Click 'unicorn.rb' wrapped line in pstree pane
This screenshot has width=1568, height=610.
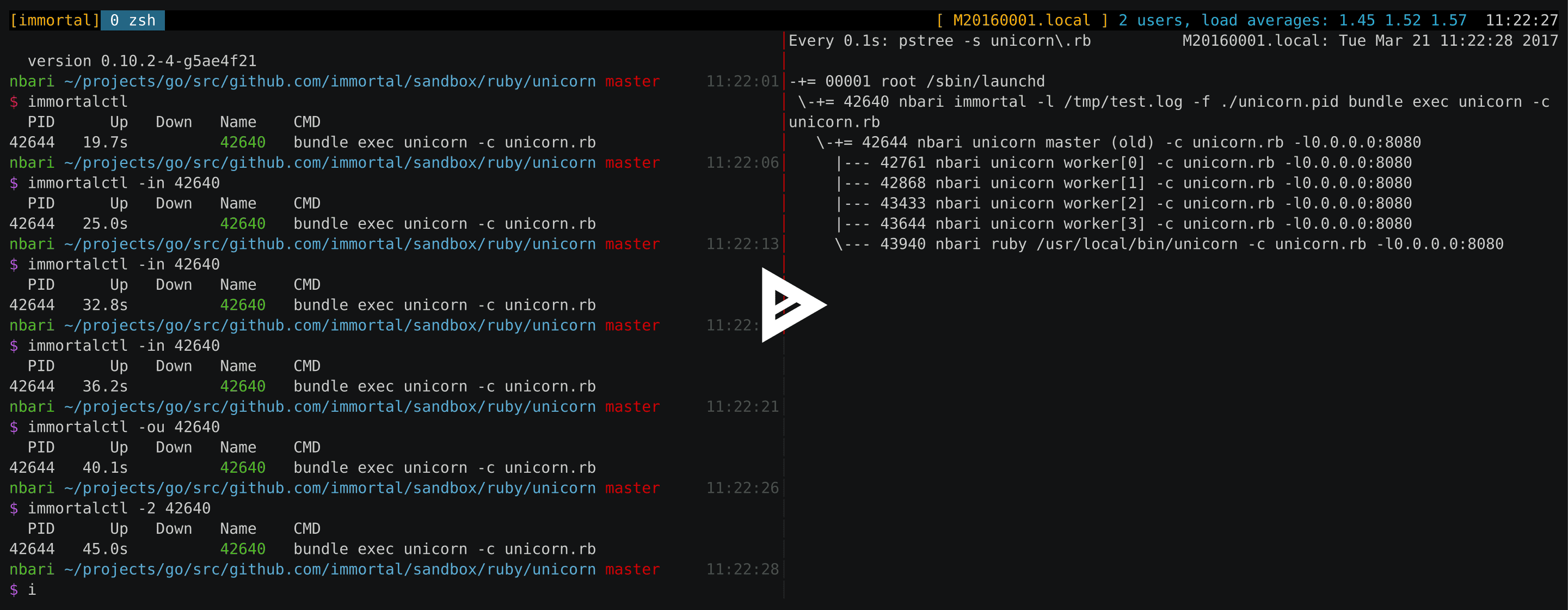(834, 122)
